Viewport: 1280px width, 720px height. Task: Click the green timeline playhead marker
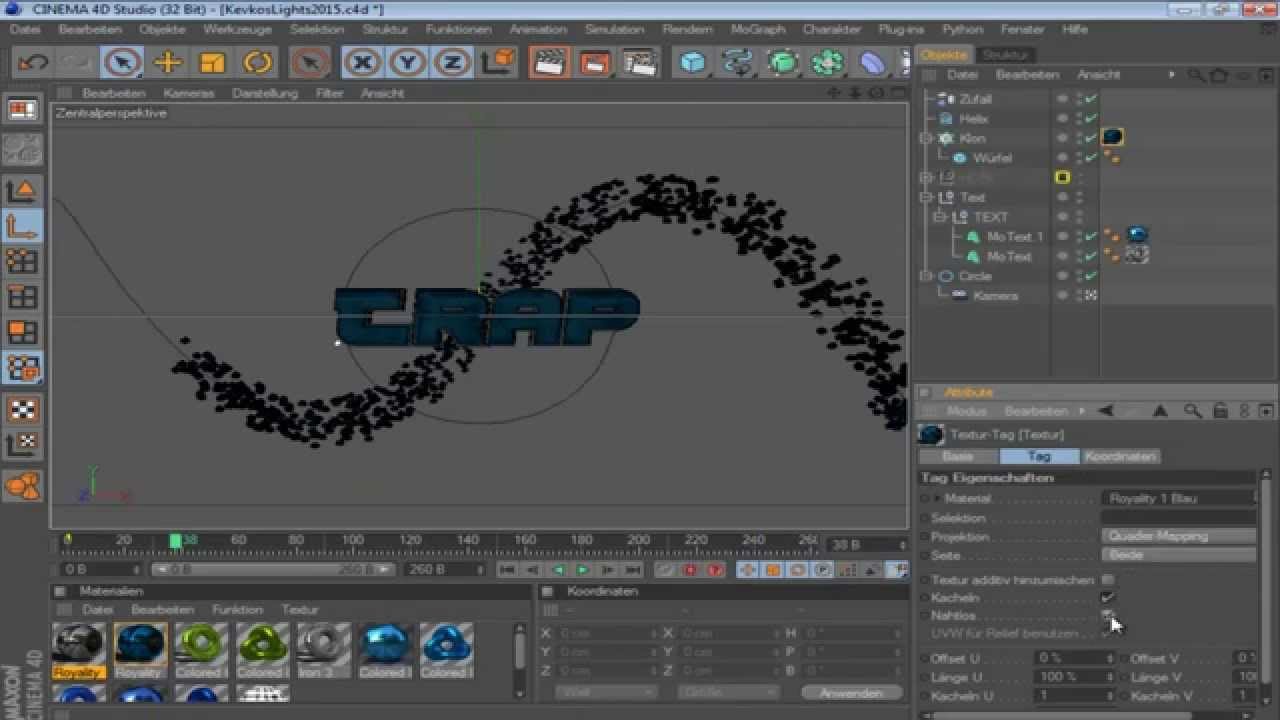(x=176, y=541)
